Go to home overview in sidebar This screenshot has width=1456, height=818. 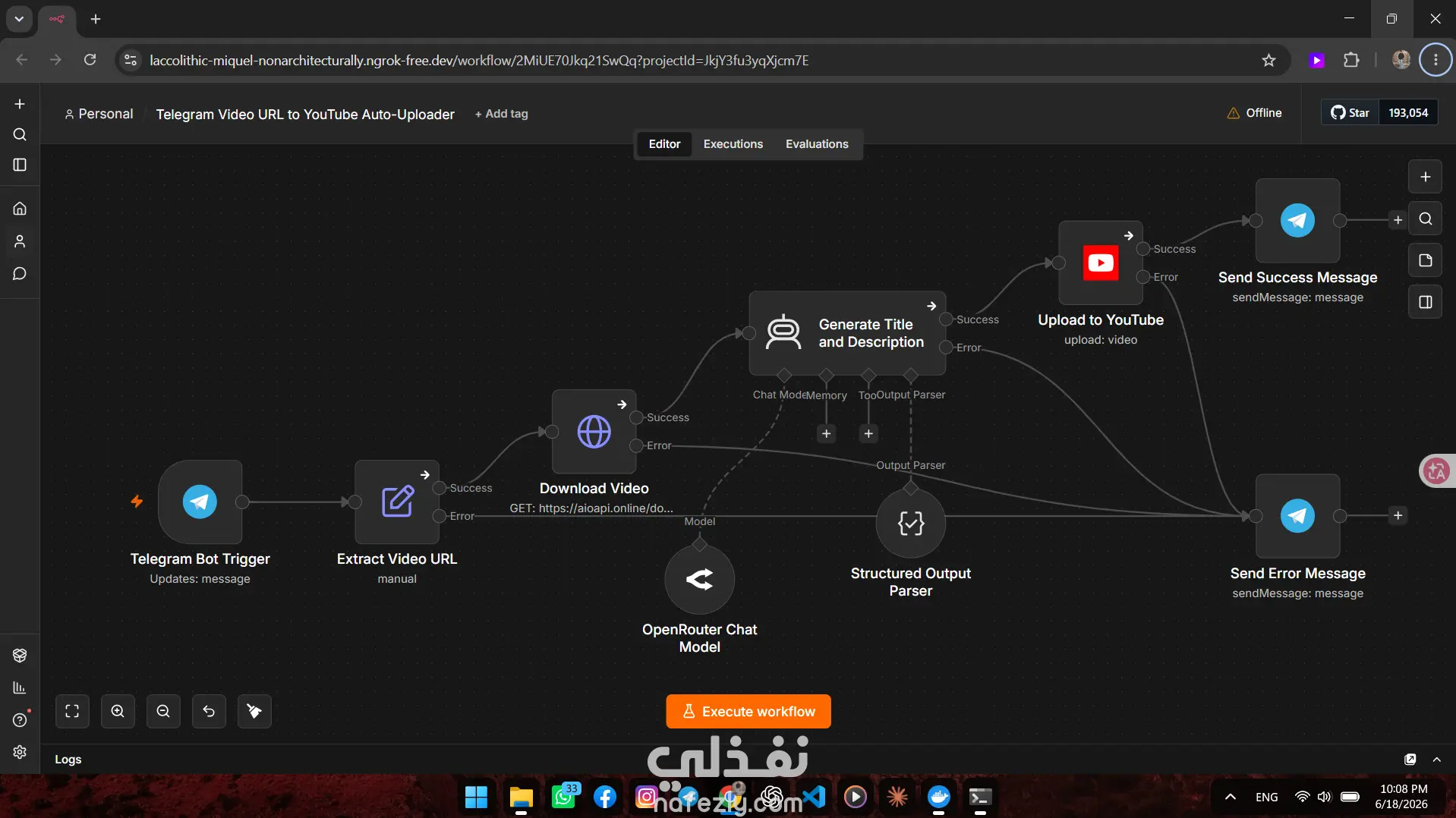[x=20, y=208]
